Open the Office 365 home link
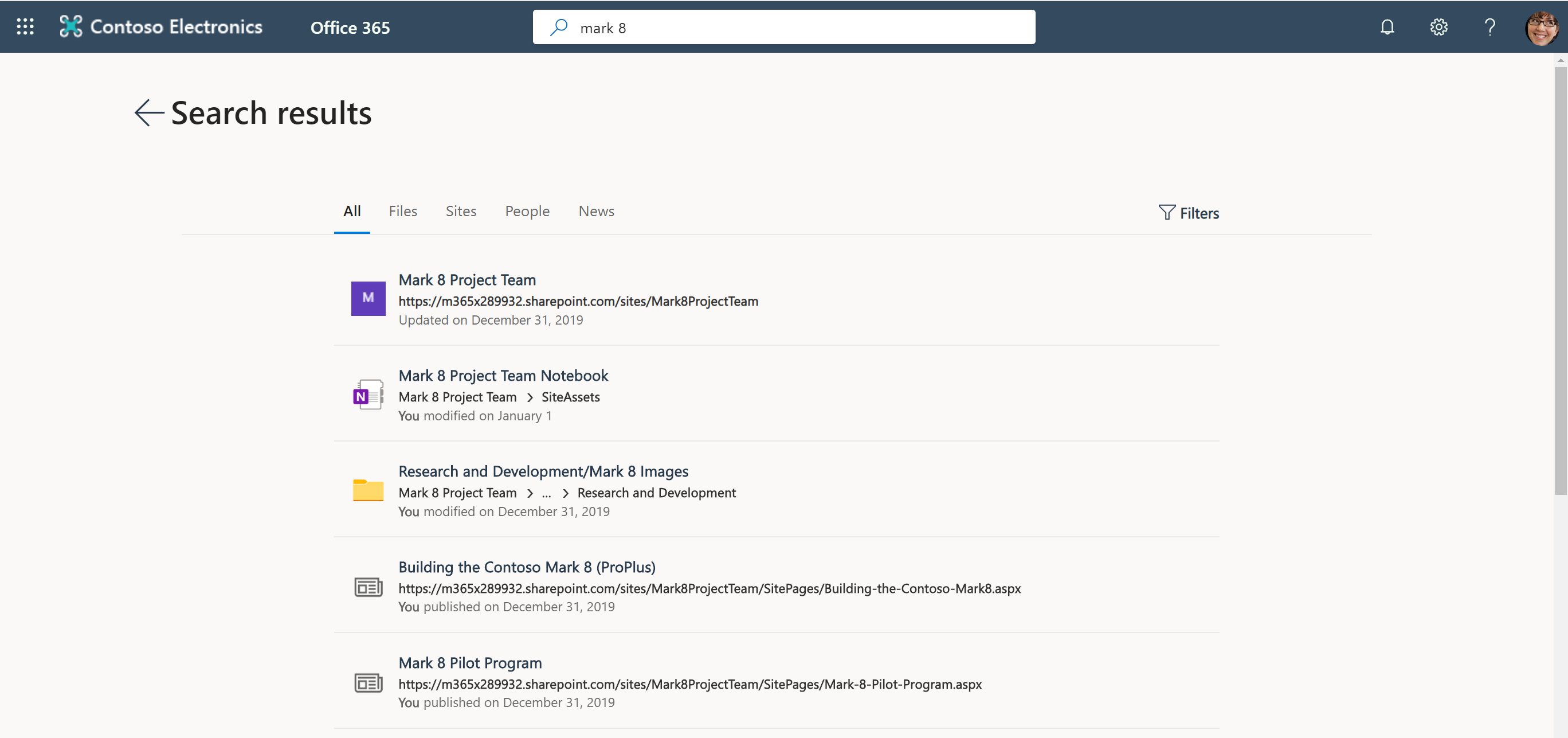The image size is (1568, 738). pyautogui.click(x=350, y=28)
